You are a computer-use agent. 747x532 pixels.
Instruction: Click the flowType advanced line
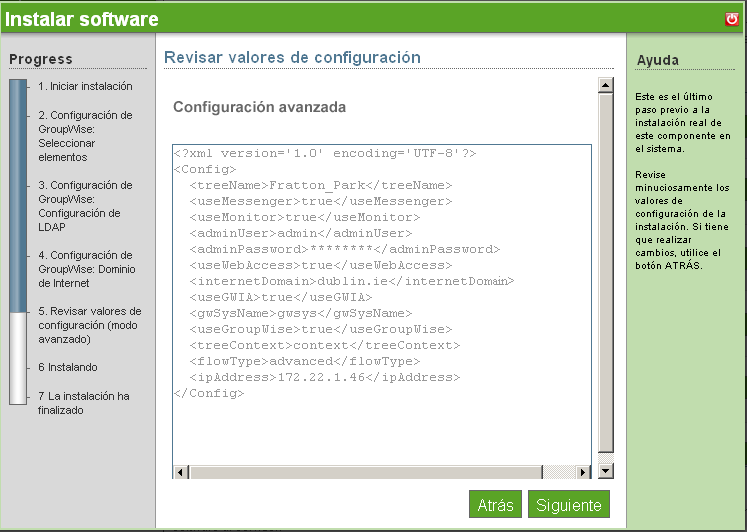coord(305,361)
